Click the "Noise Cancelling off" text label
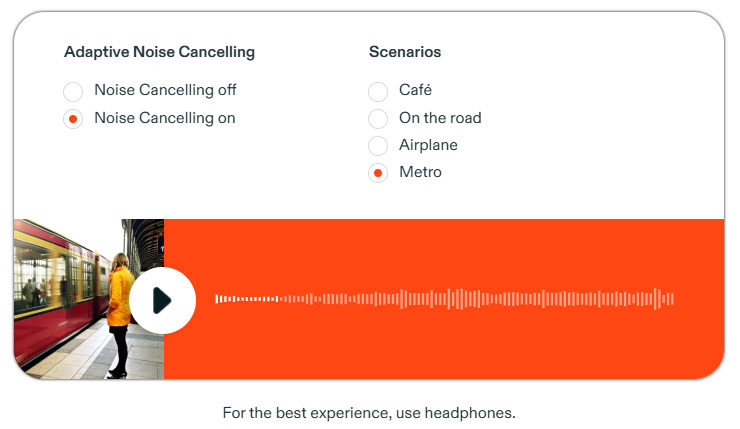 (165, 90)
